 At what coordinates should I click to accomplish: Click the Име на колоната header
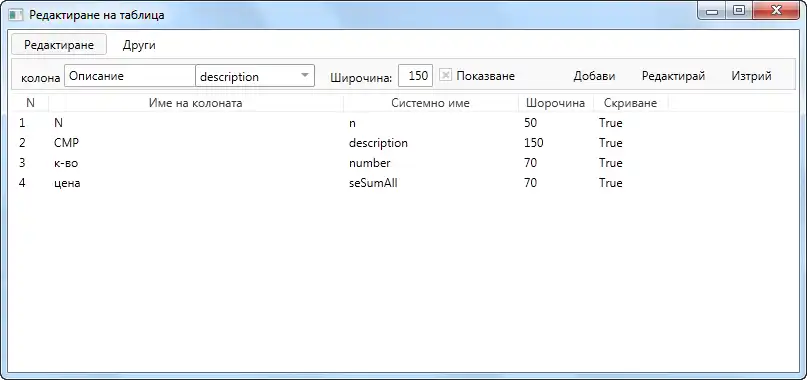(x=196, y=103)
